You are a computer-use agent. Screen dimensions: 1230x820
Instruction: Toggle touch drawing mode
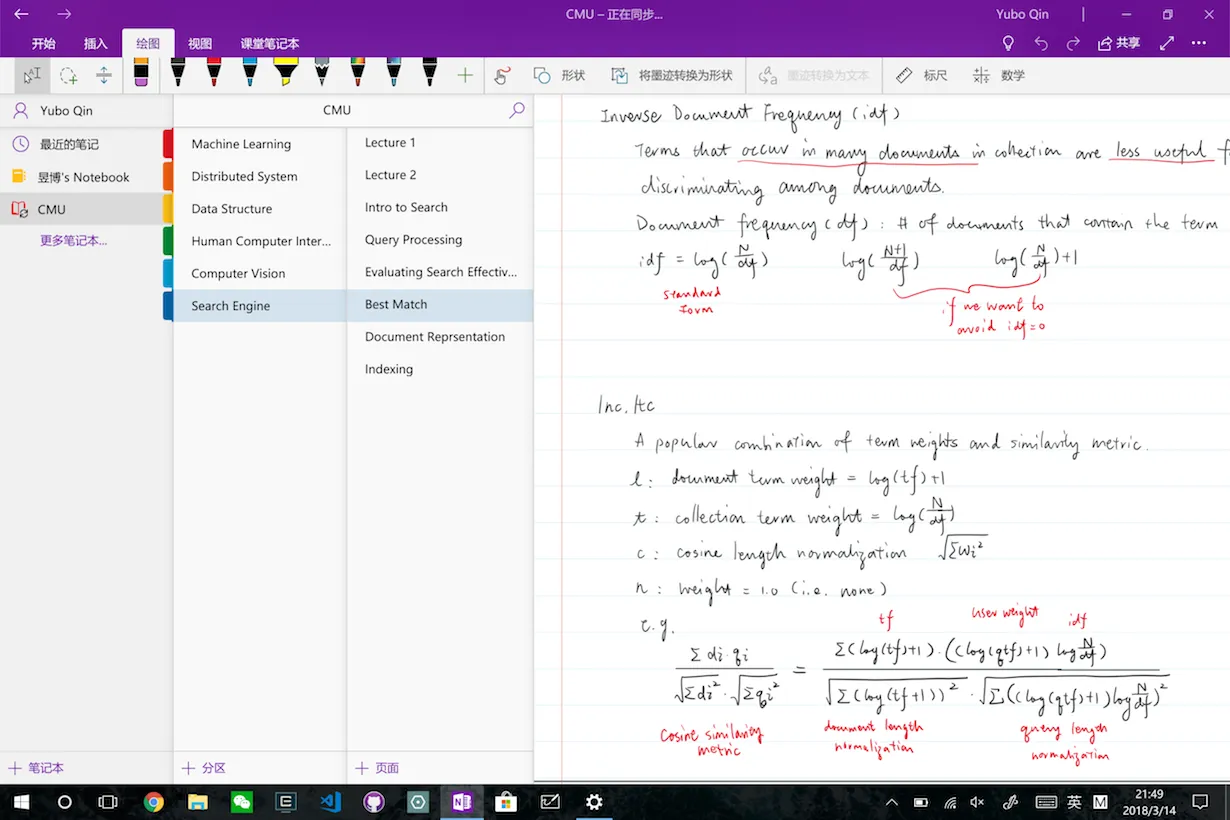(x=502, y=76)
